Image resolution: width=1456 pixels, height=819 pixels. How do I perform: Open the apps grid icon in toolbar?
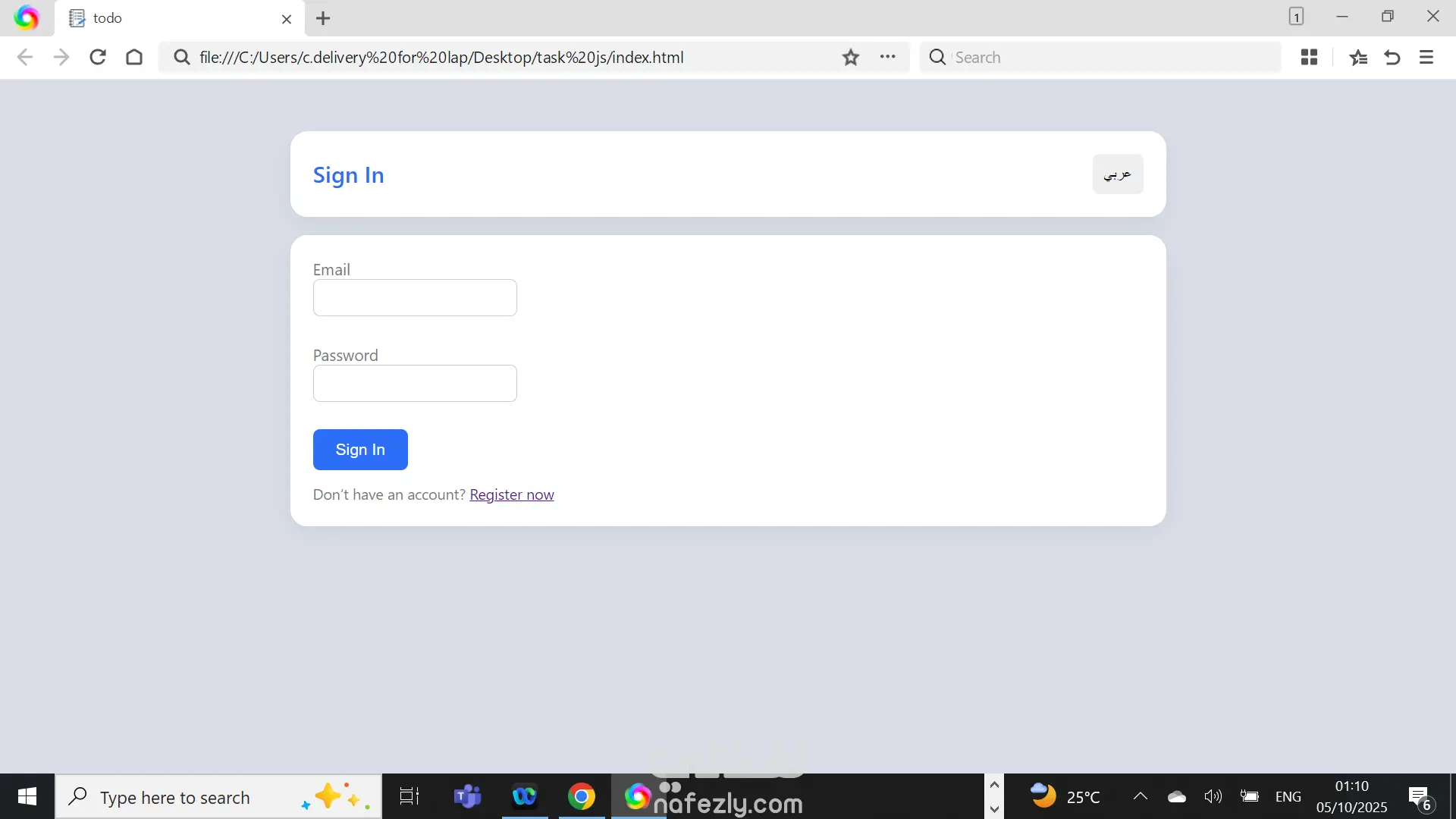coord(1309,57)
